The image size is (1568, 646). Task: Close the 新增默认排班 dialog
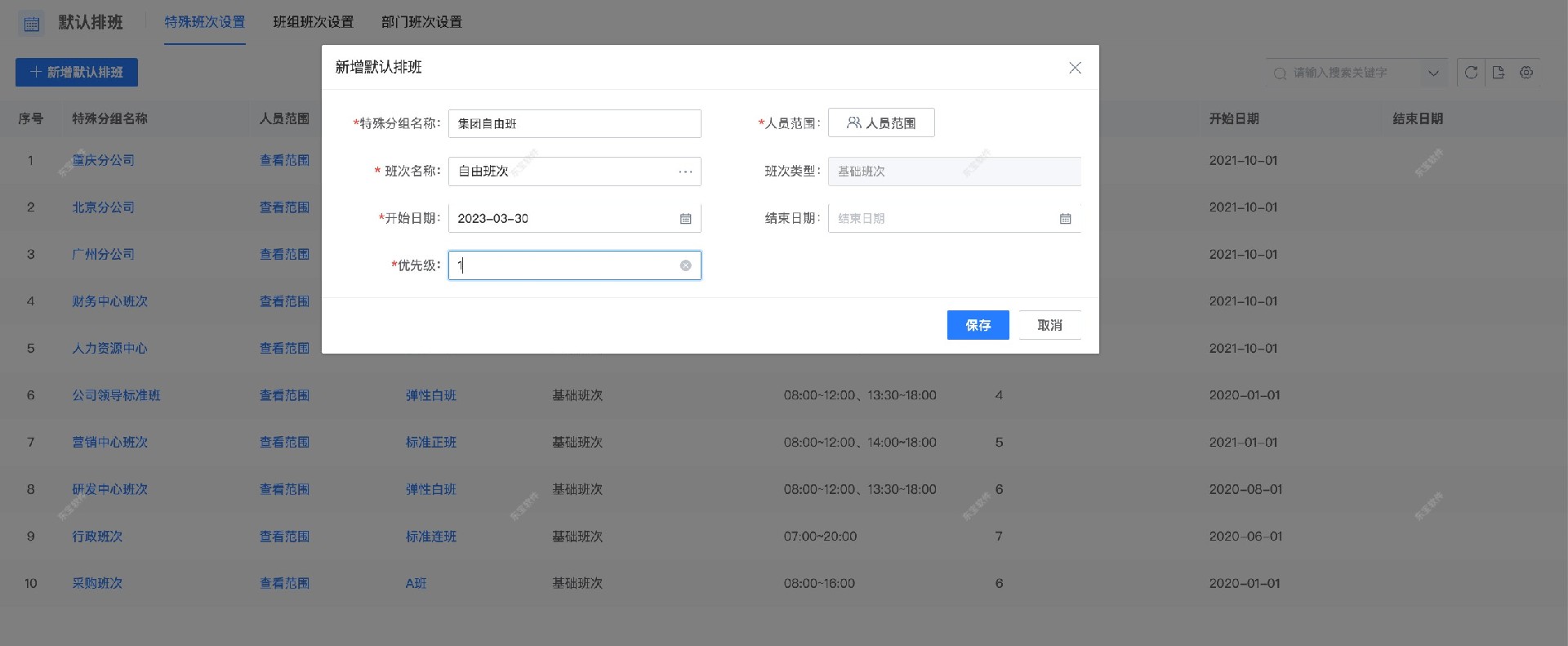coord(1075,68)
